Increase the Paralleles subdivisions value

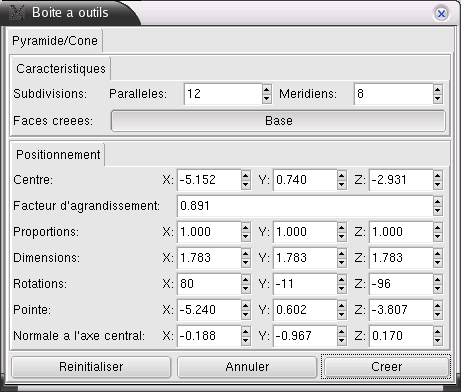point(266,89)
